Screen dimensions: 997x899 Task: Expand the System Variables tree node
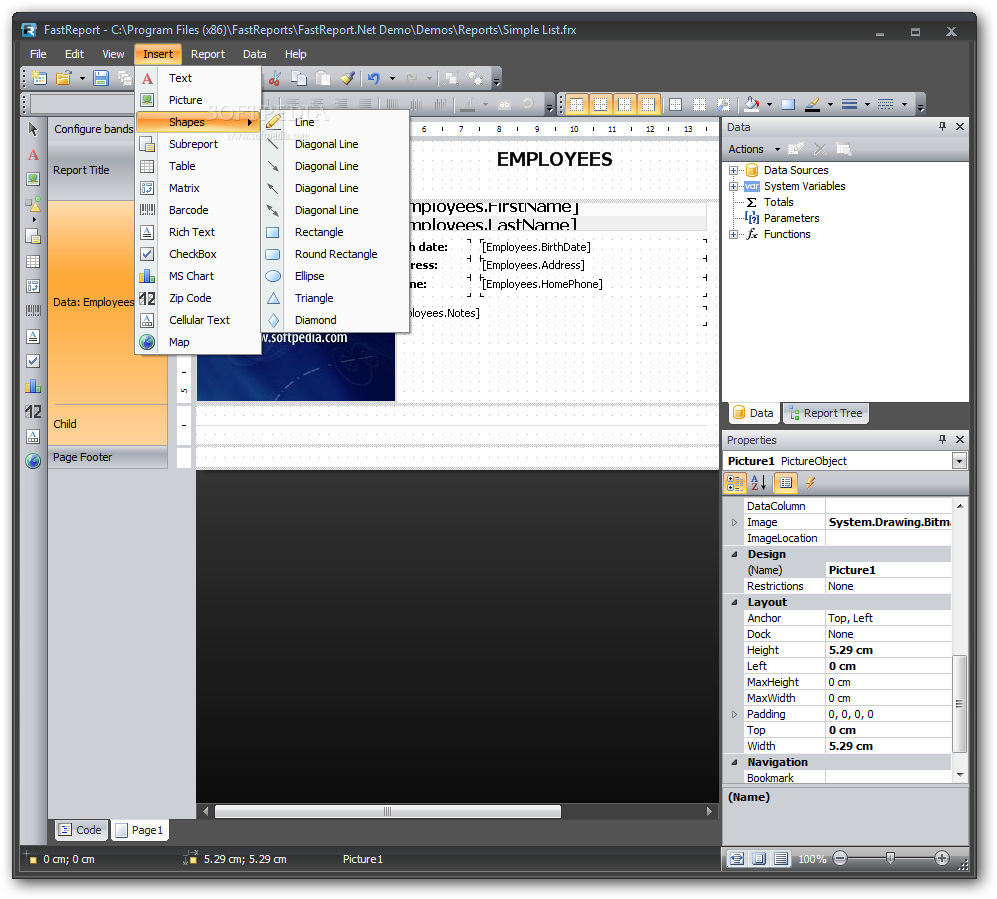pyautogui.click(x=733, y=186)
